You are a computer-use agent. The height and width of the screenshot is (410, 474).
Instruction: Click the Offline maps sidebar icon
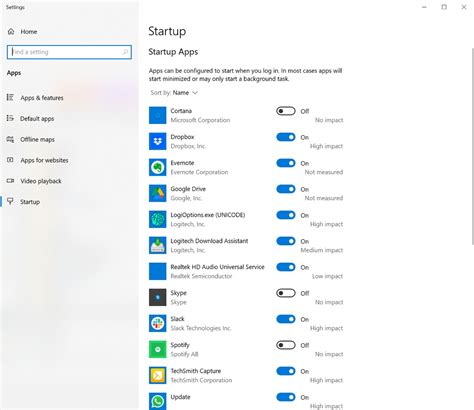(10, 139)
